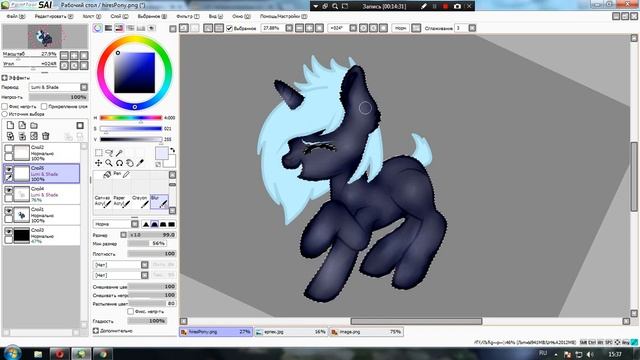Select the flat-top brush edge shape
The width and height of the screenshot is (640, 360).
click(171, 224)
